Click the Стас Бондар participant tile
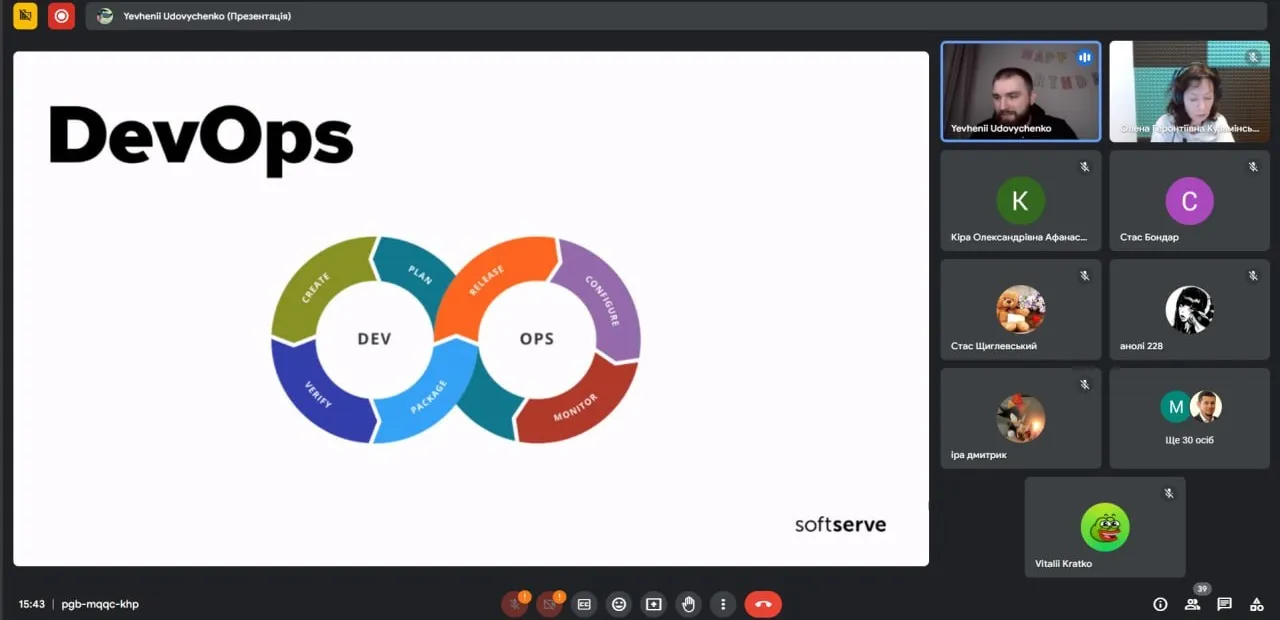Image resolution: width=1280 pixels, height=620 pixels. point(1189,201)
